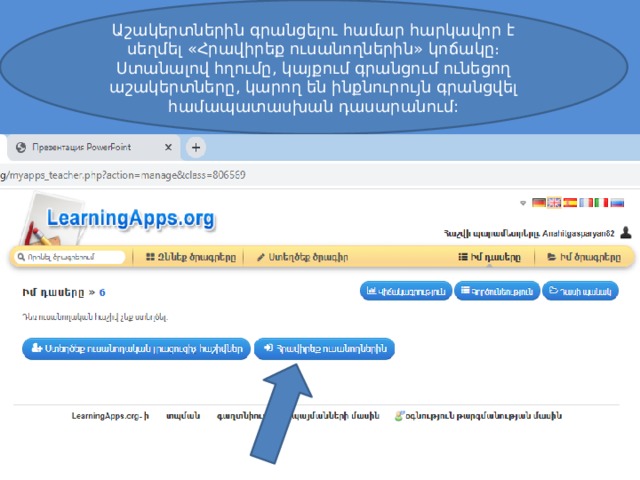Click the app search input field

point(69,257)
